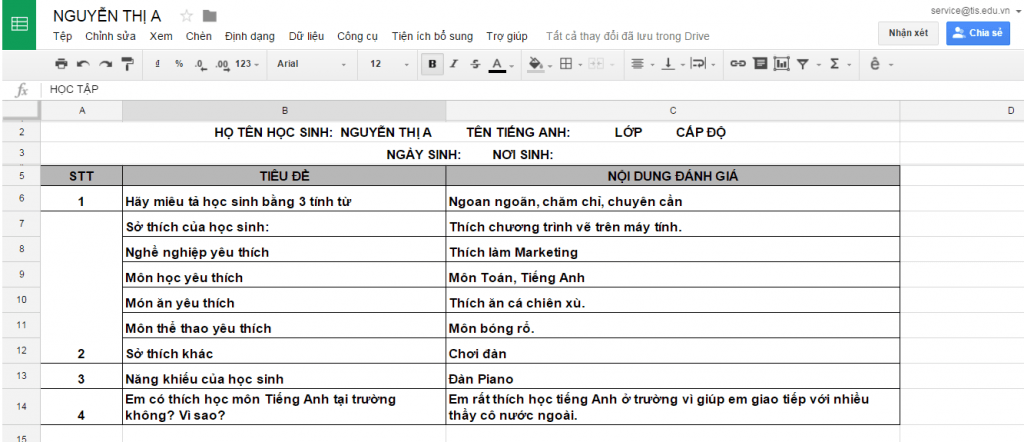Toggle italic formatting
1024x442 pixels.
coord(453,64)
